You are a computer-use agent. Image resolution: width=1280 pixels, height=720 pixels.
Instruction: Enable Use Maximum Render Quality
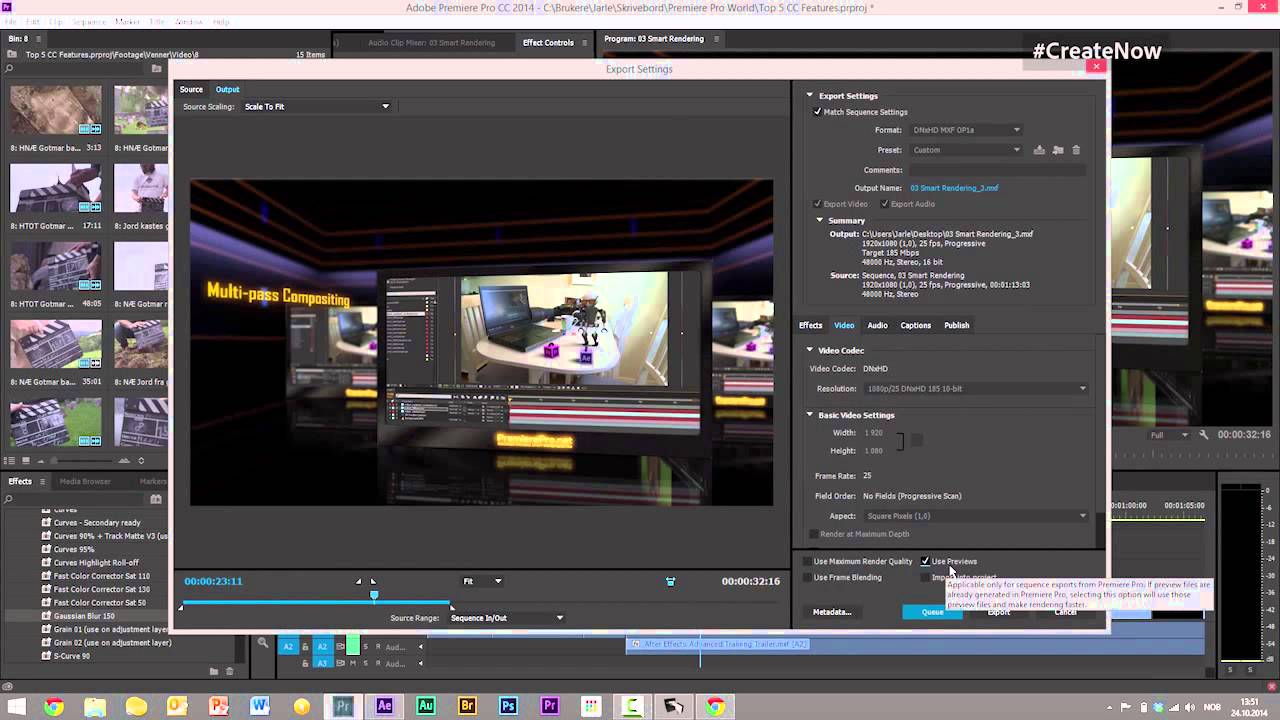pos(807,561)
